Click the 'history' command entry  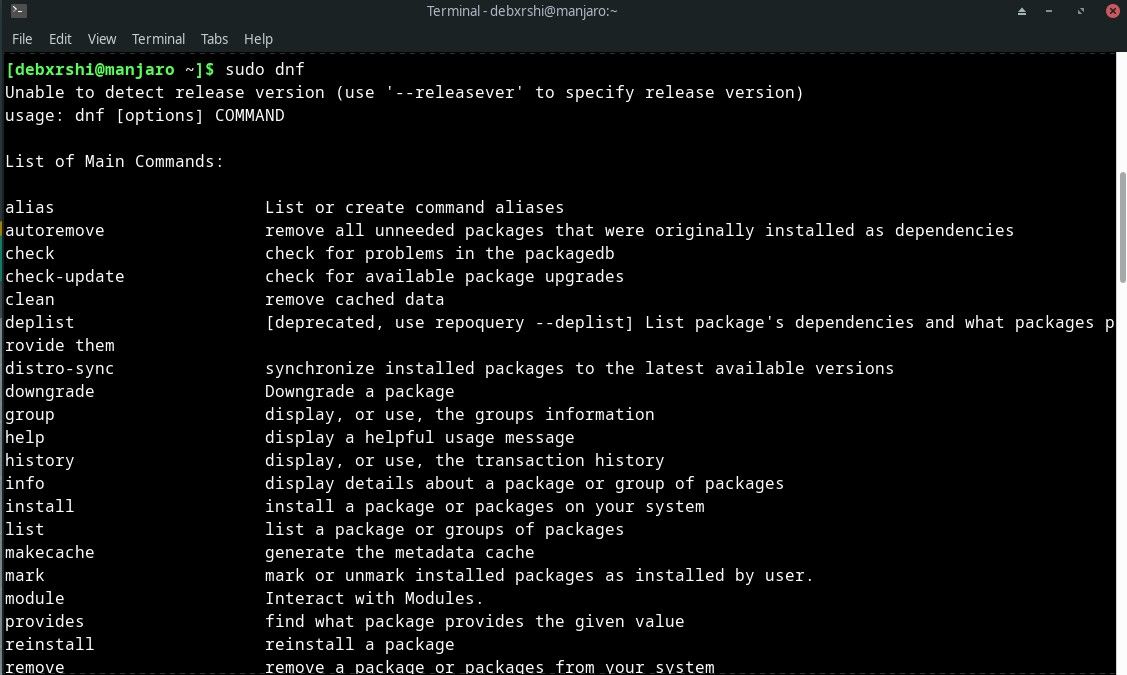pyautogui.click(x=39, y=460)
